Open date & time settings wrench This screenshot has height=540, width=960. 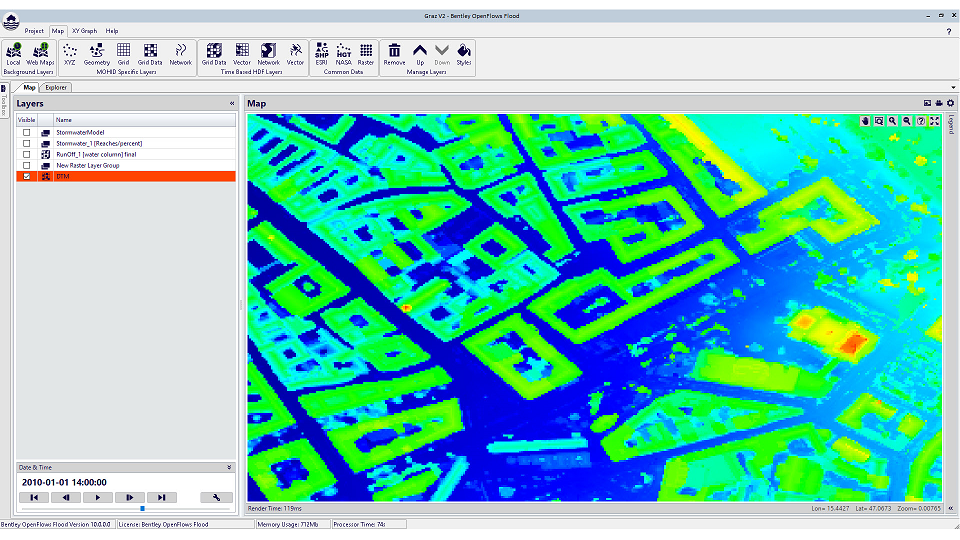(x=216, y=498)
